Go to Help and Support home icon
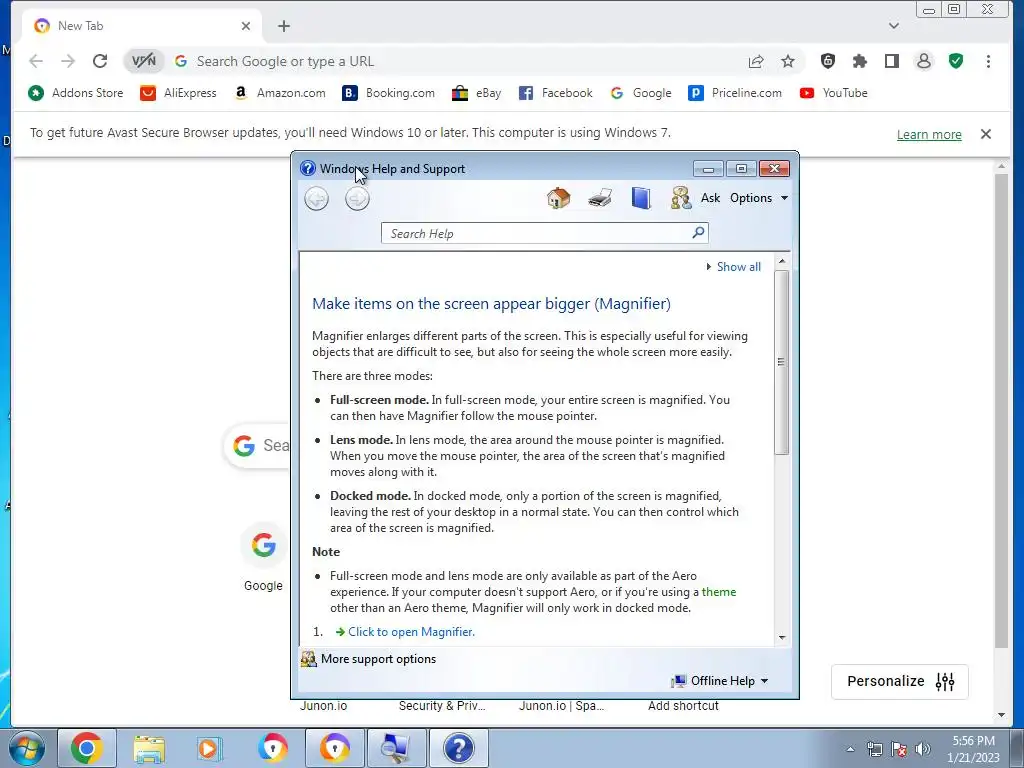Image resolution: width=1024 pixels, height=768 pixels. [x=558, y=198]
